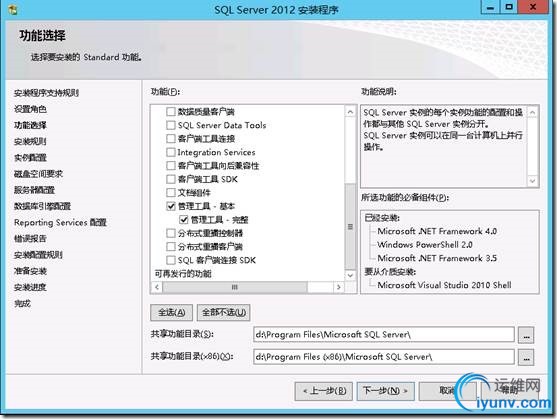Enable the 客户端工具 SDK checkbox
557x419 pixels.
click(171, 179)
